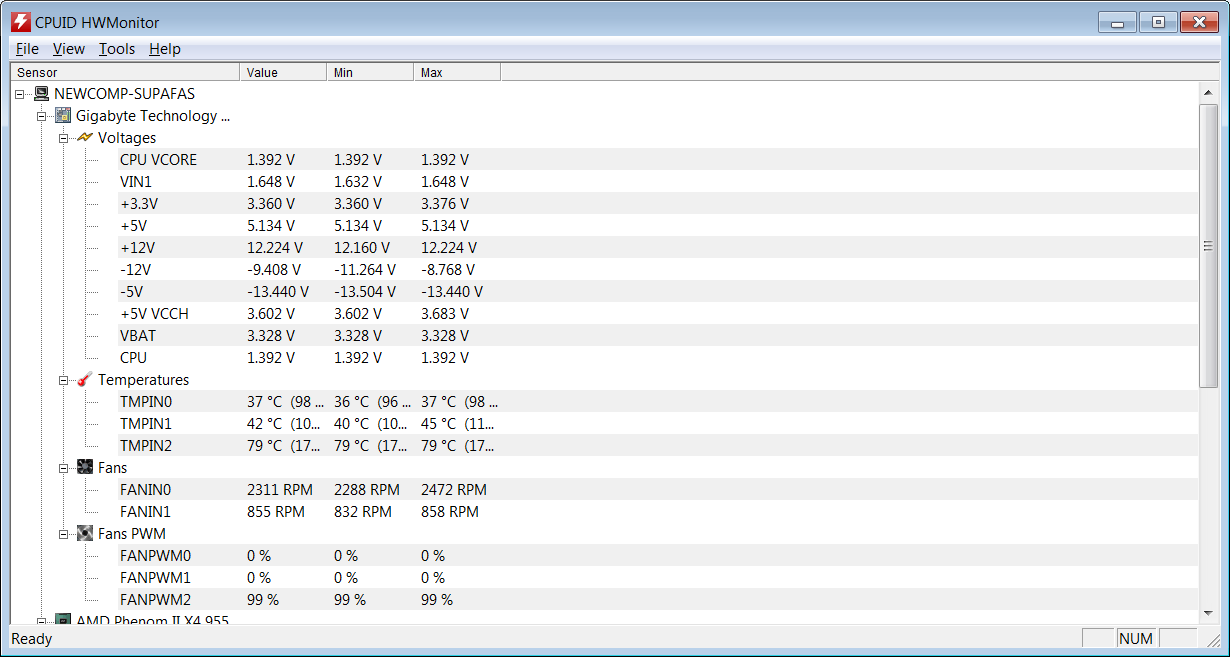Click the Fans node fan icon
This screenshot has width=1230, height=657.
click(85, 468)
